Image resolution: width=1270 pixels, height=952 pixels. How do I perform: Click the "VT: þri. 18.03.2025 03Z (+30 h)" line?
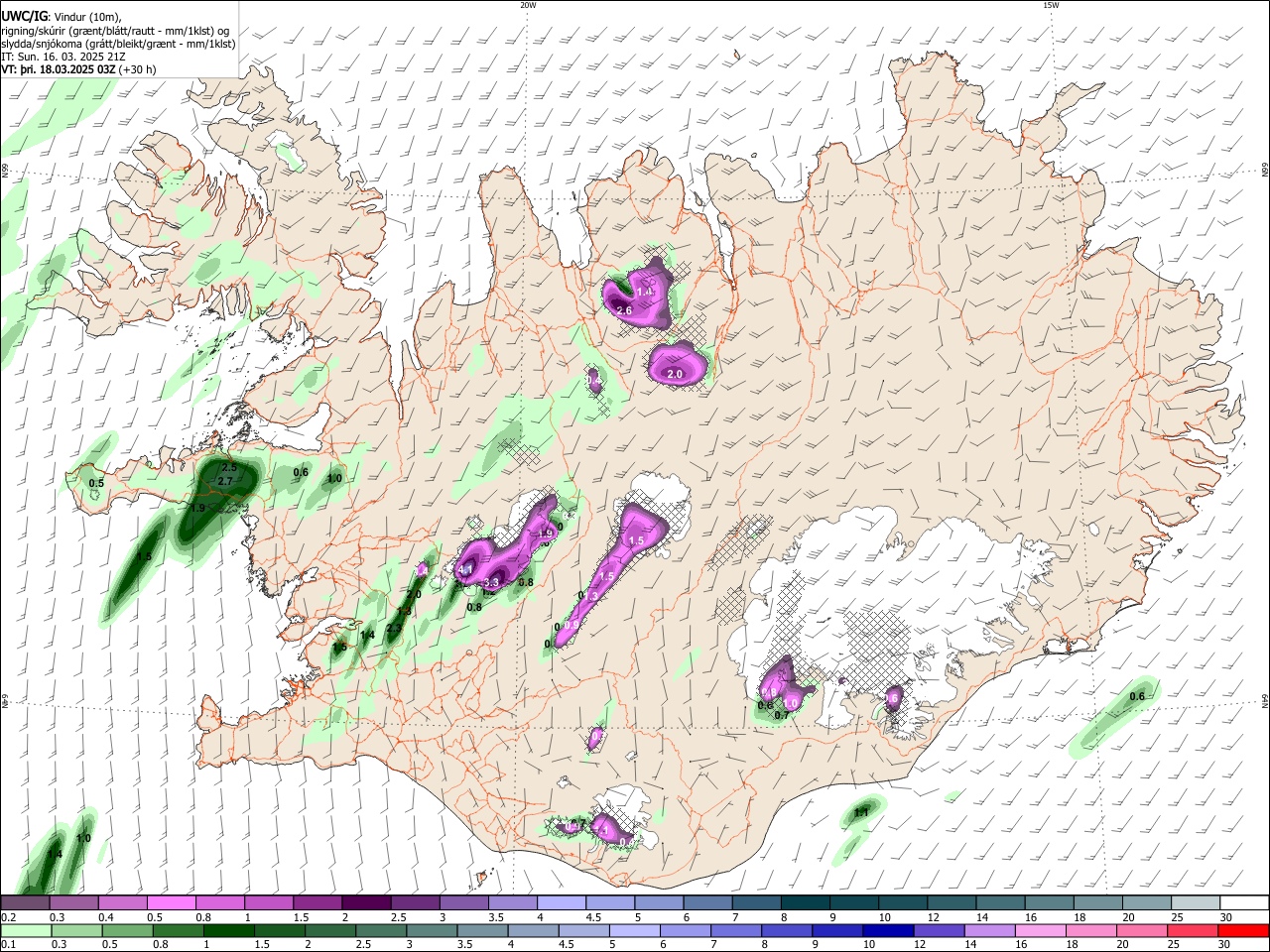pos(78,69)
